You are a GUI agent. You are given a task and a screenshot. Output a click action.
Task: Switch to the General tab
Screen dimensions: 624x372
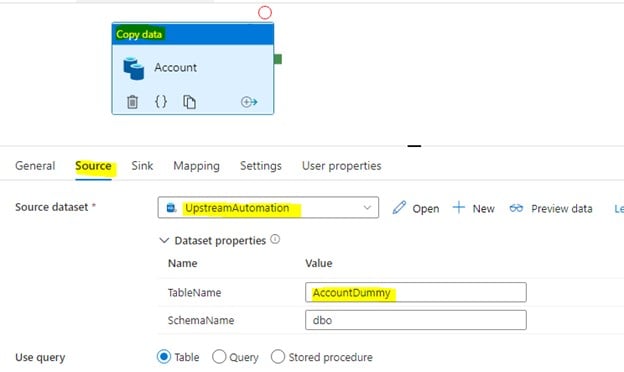click(x=35, y=166)
